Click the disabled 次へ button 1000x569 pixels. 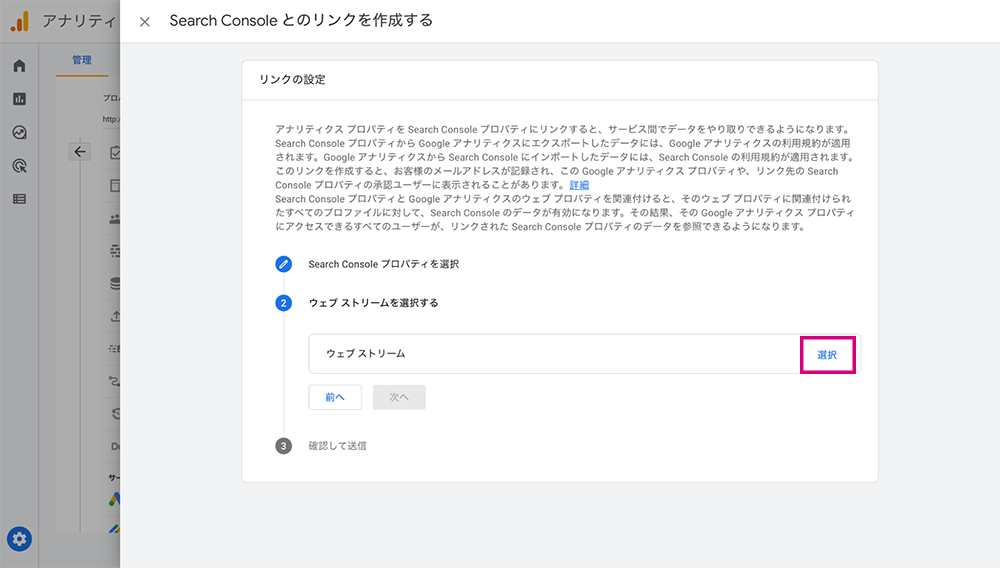pyautogui.click(x=399, y=397)
